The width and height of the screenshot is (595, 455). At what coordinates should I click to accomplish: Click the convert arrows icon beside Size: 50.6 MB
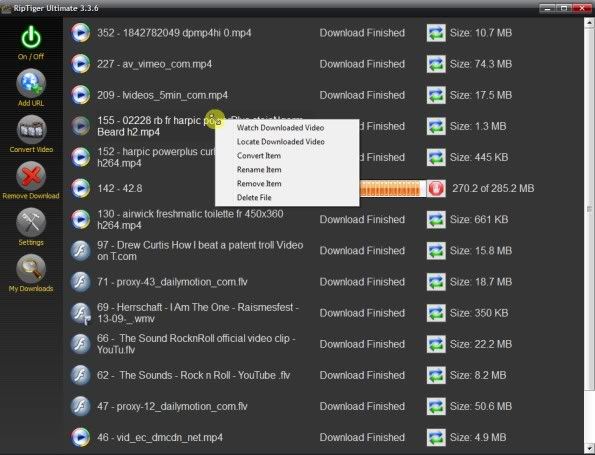[x=436, y=406]
